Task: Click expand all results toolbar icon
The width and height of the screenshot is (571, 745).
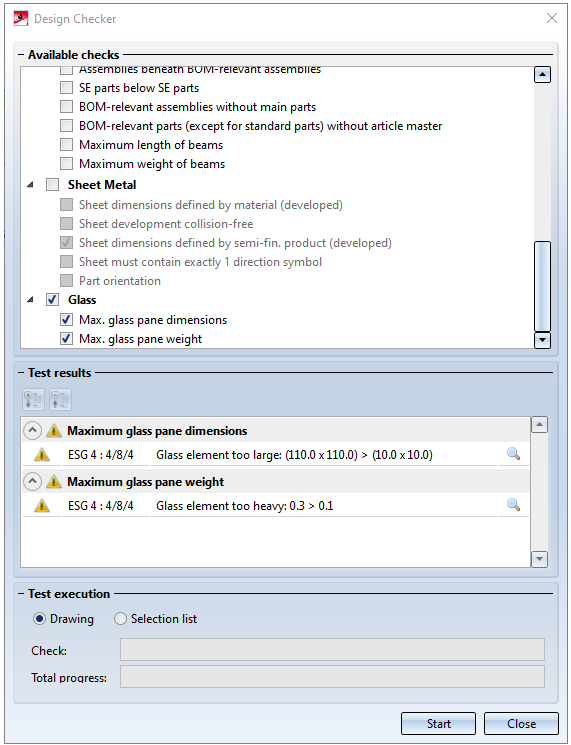Action: [x=33, y=399]
